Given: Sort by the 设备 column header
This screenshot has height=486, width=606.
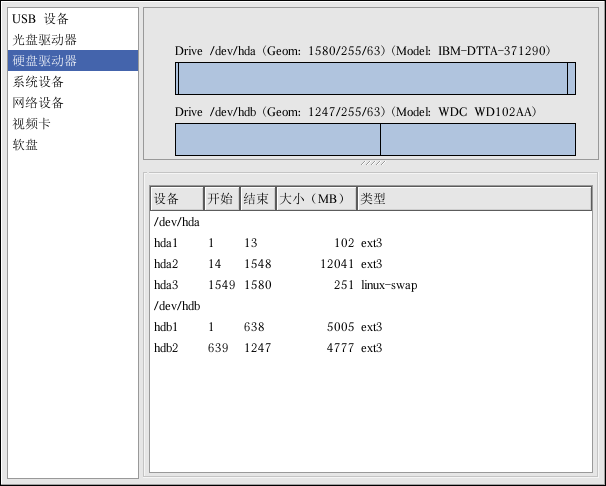Looking at the screenshot, I should (176, 198).
